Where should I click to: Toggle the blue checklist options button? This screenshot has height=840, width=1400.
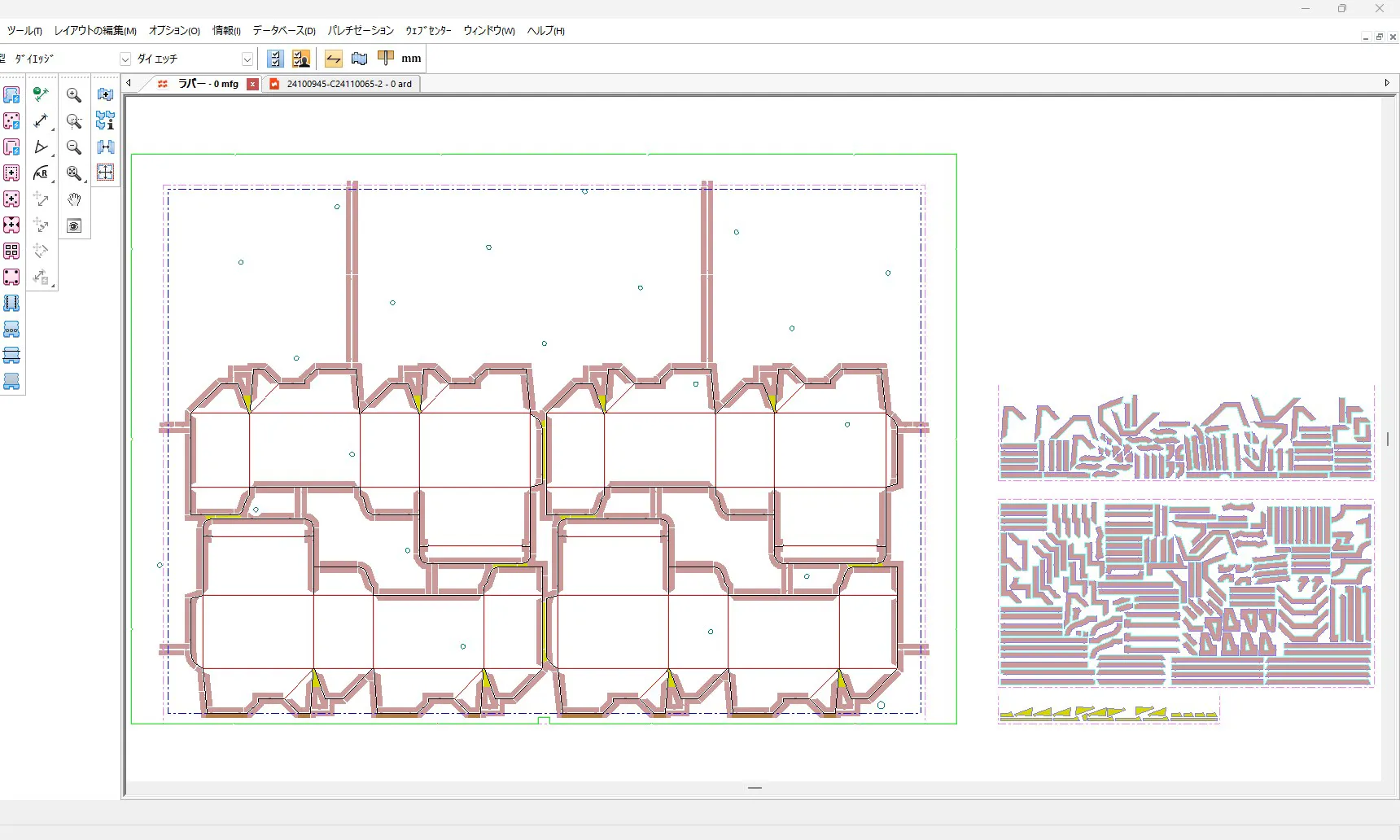click(275, 59)
